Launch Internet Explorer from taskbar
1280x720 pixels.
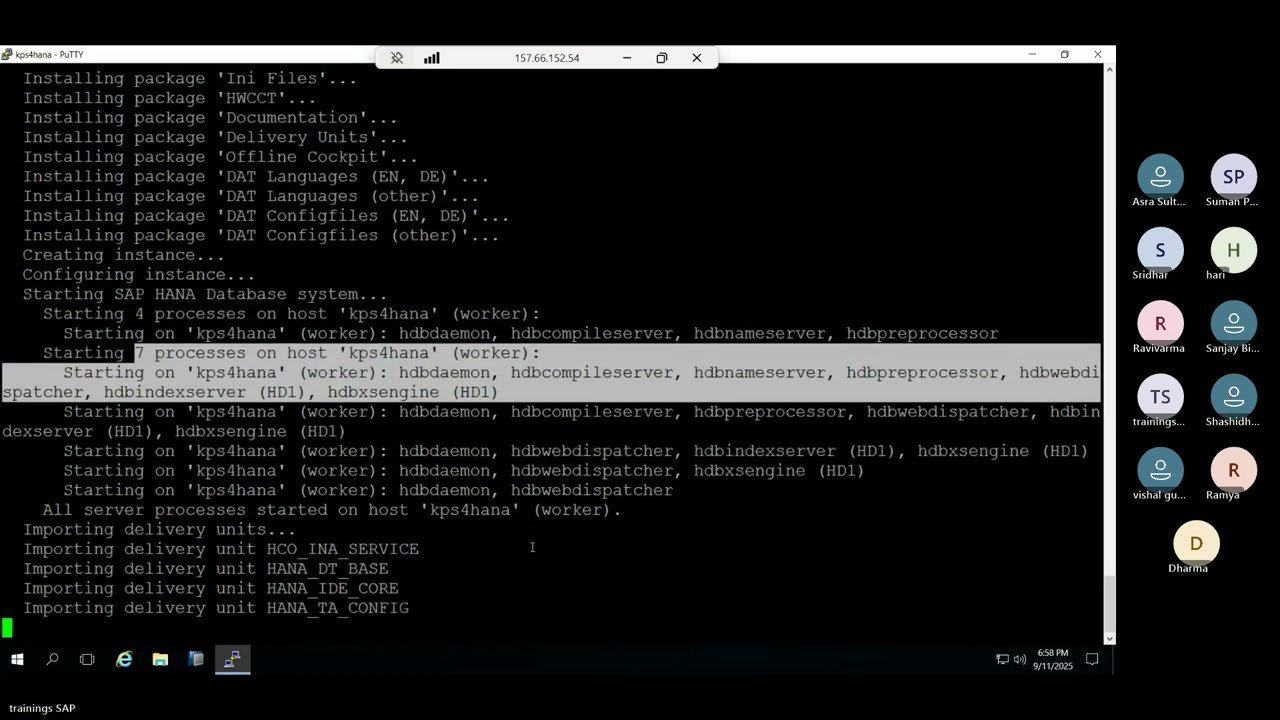coord(124,660)
